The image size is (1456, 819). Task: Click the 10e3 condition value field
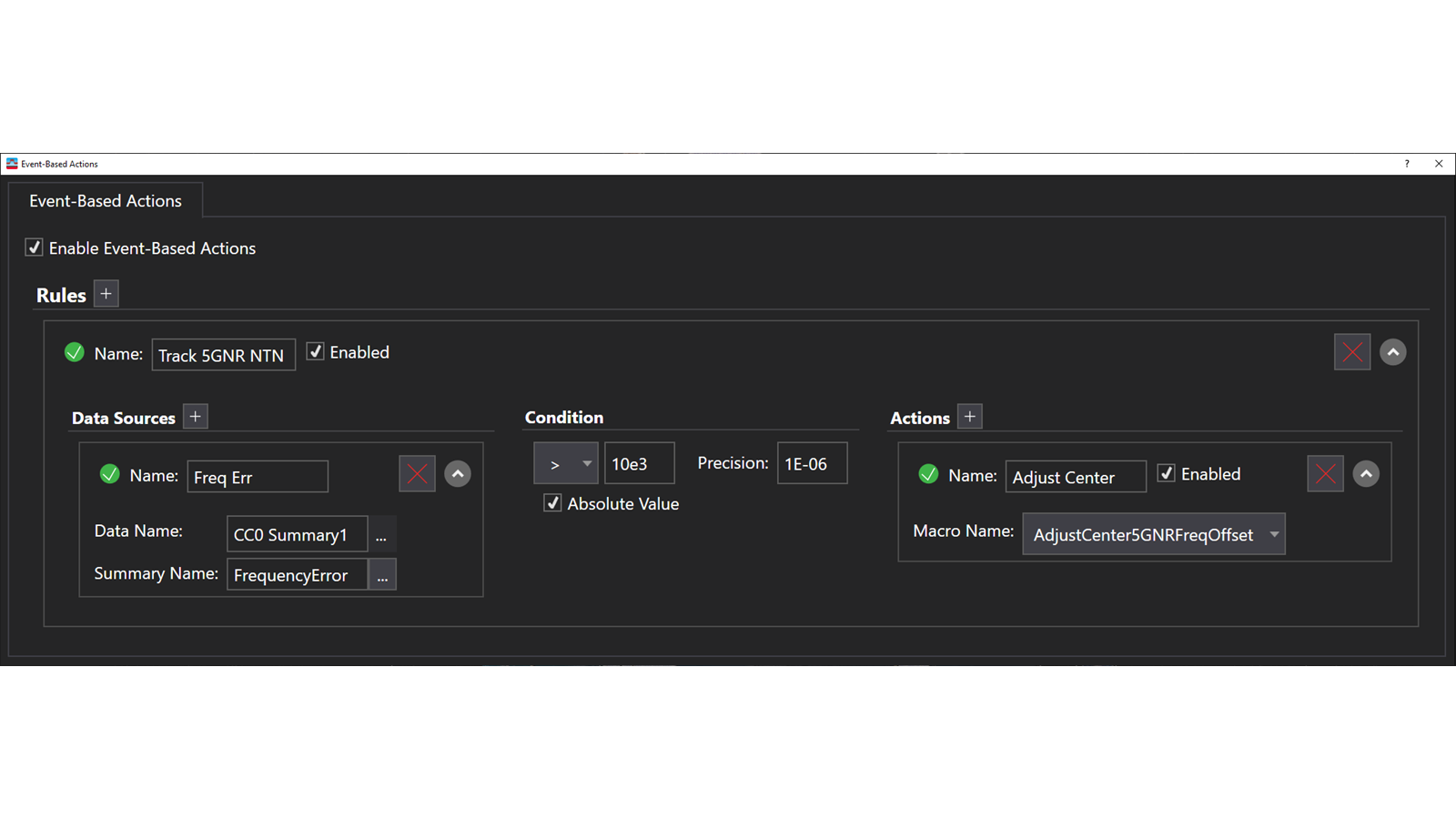639,462
